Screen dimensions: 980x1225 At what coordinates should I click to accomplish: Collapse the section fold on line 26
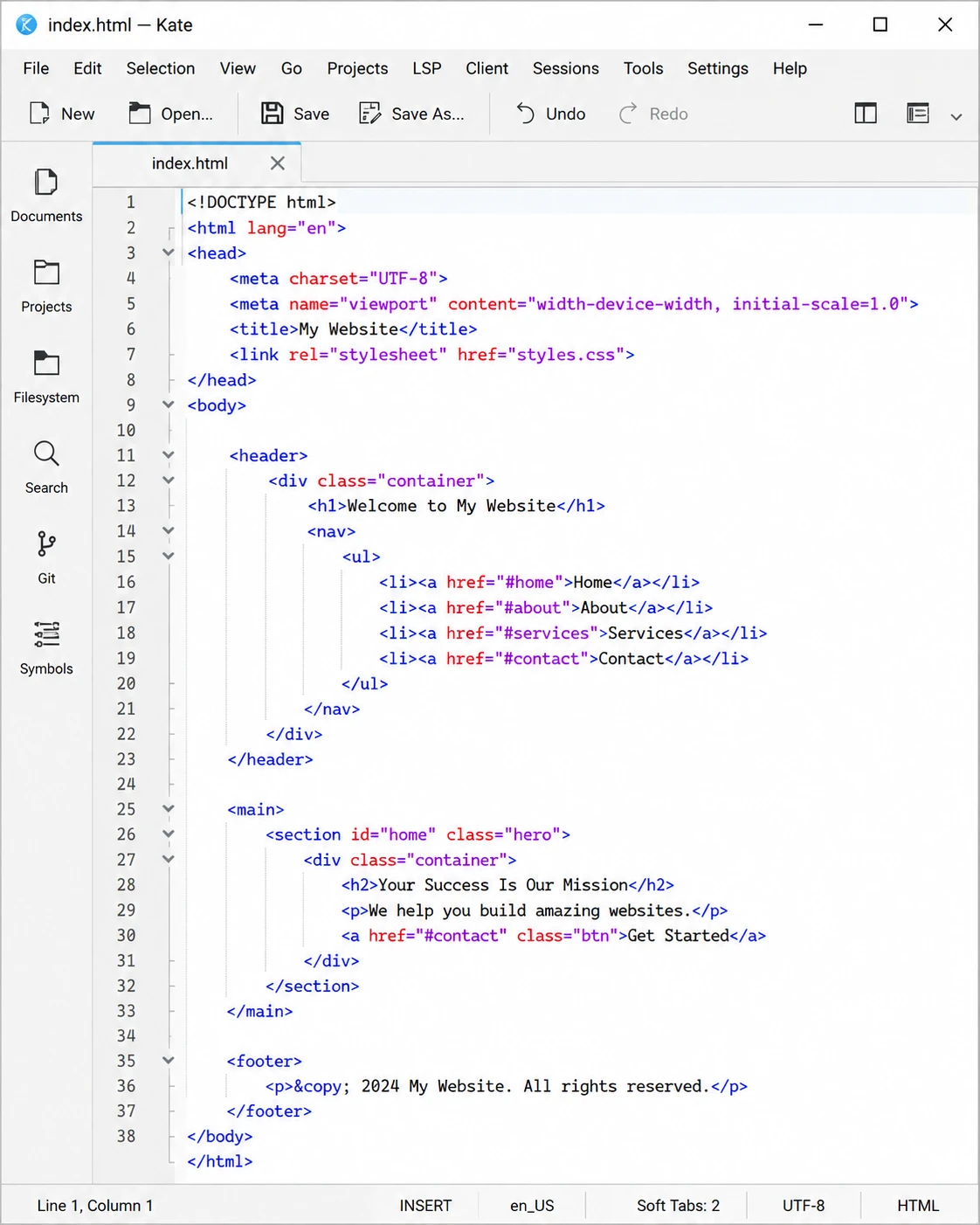(169, 834)
